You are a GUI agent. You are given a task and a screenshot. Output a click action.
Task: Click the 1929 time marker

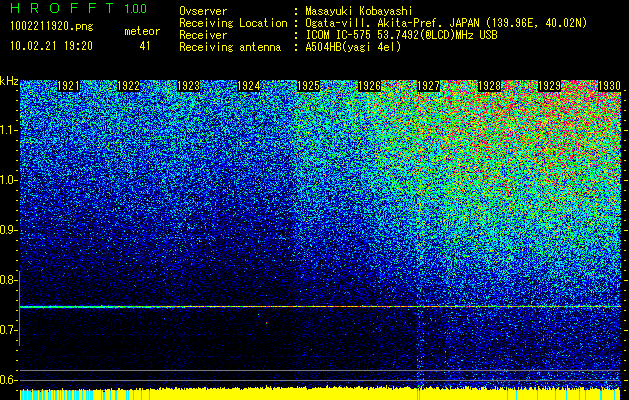tap(549, 86)
